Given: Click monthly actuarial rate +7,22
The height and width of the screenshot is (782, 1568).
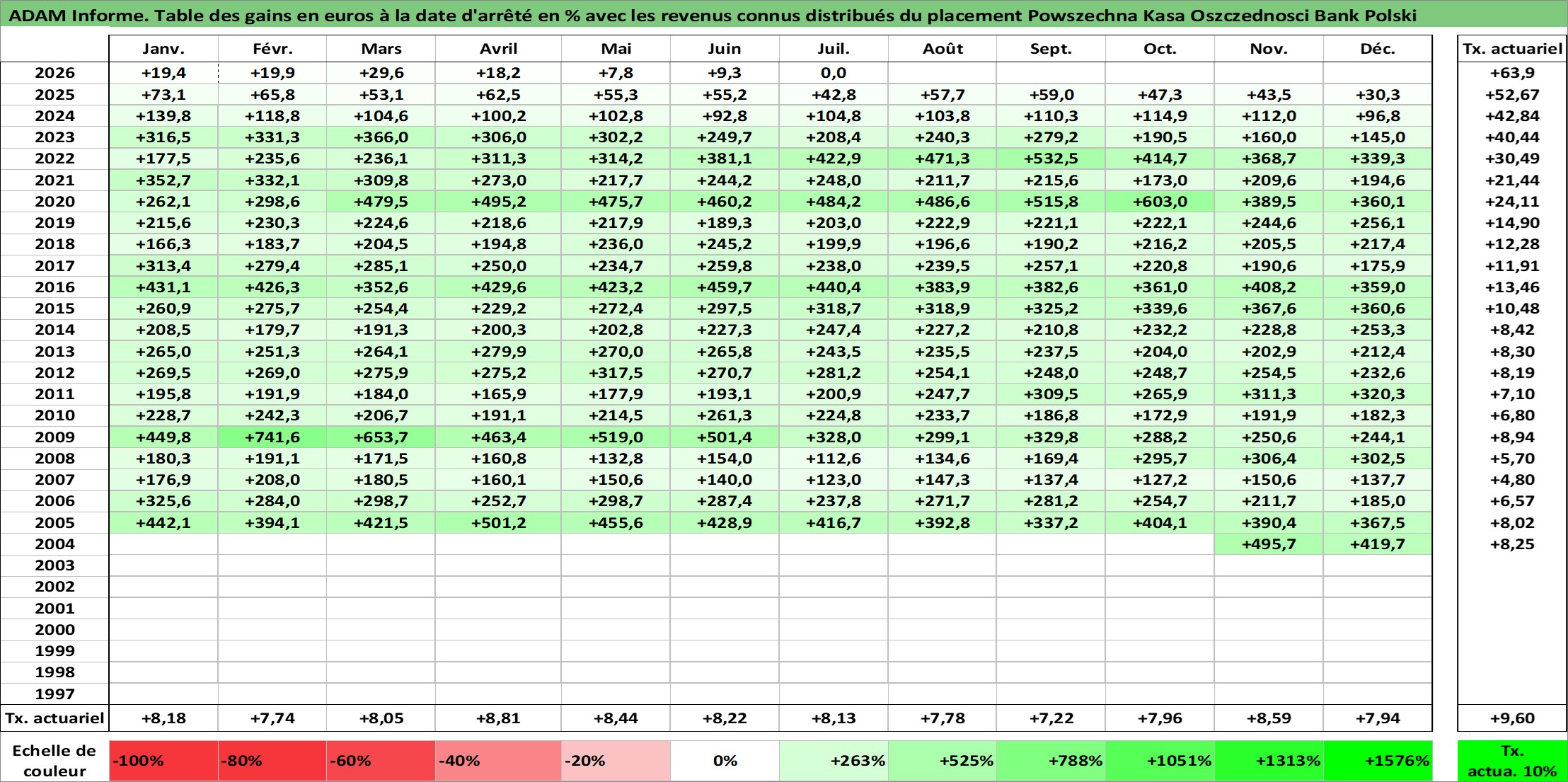Looking at the screenshot, I should pos(1051,718).
